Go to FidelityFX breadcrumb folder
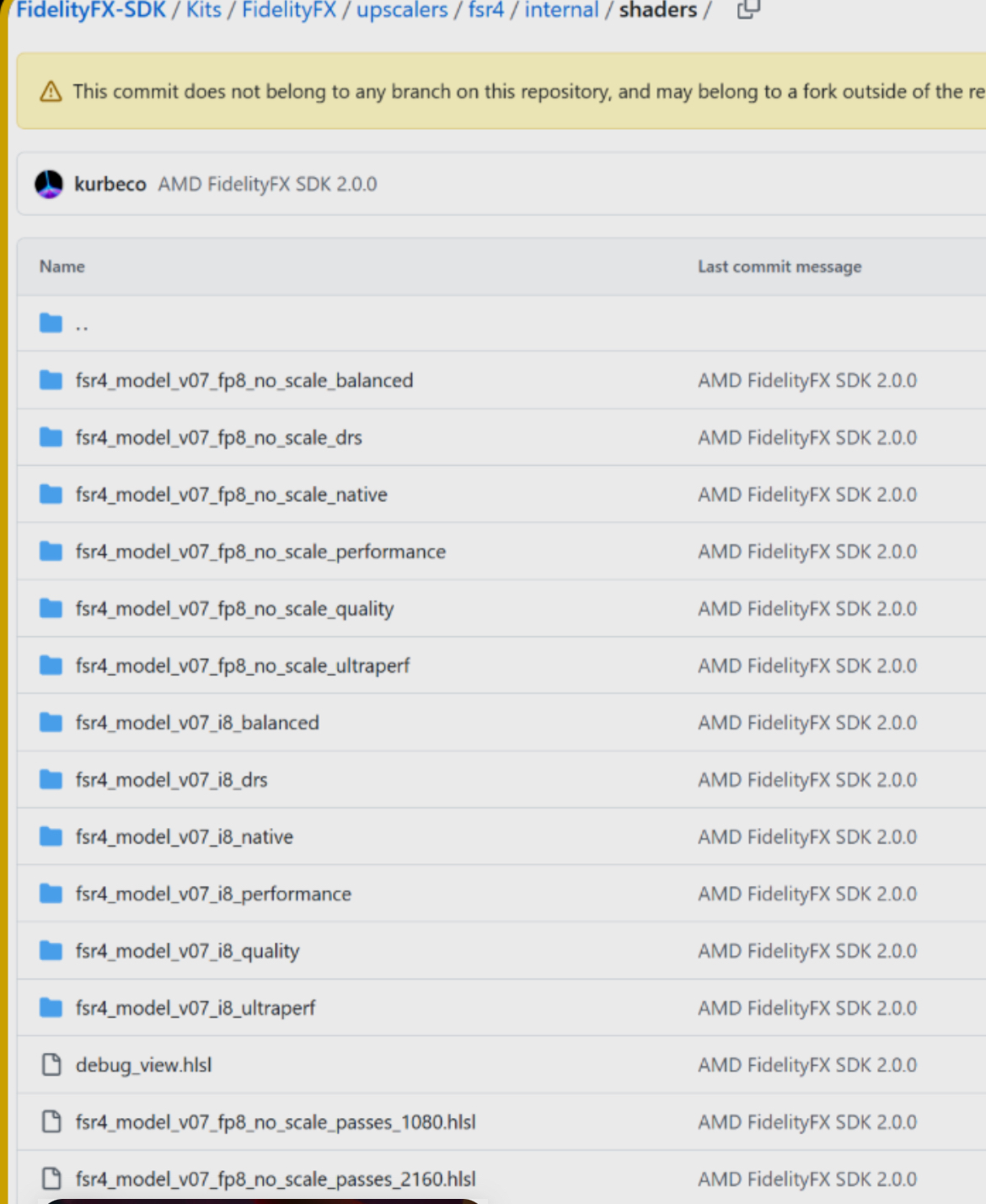This screenshot has width=986, height=1204. (289, 10)
